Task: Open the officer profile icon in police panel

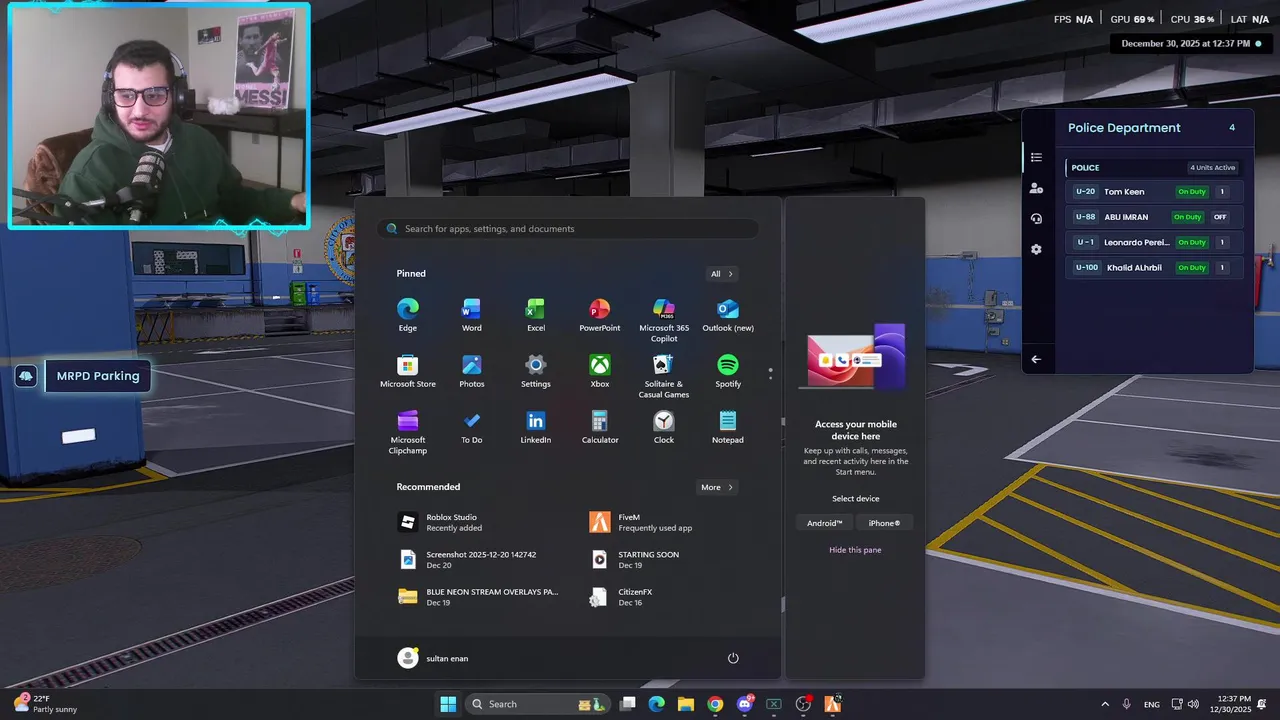Action: (1036, 188)
